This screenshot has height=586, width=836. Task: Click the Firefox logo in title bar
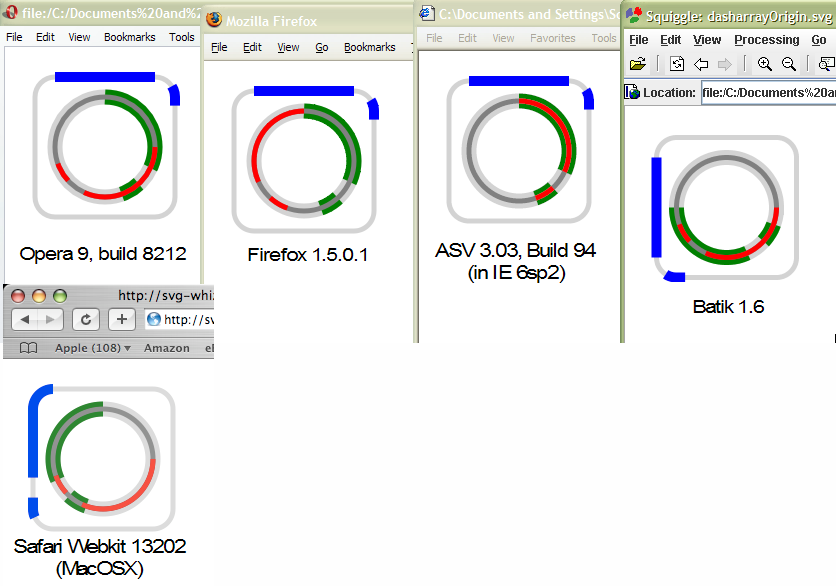point(214,20)
